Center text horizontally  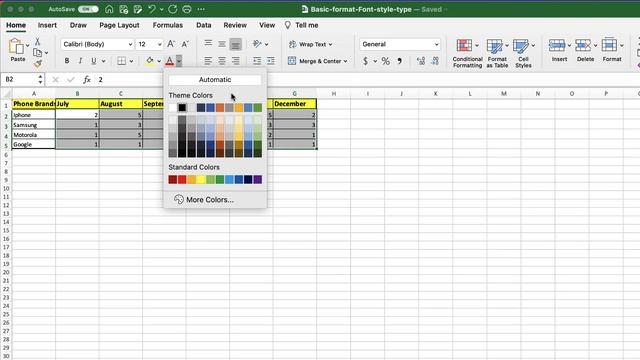click(x=222, y=61)
